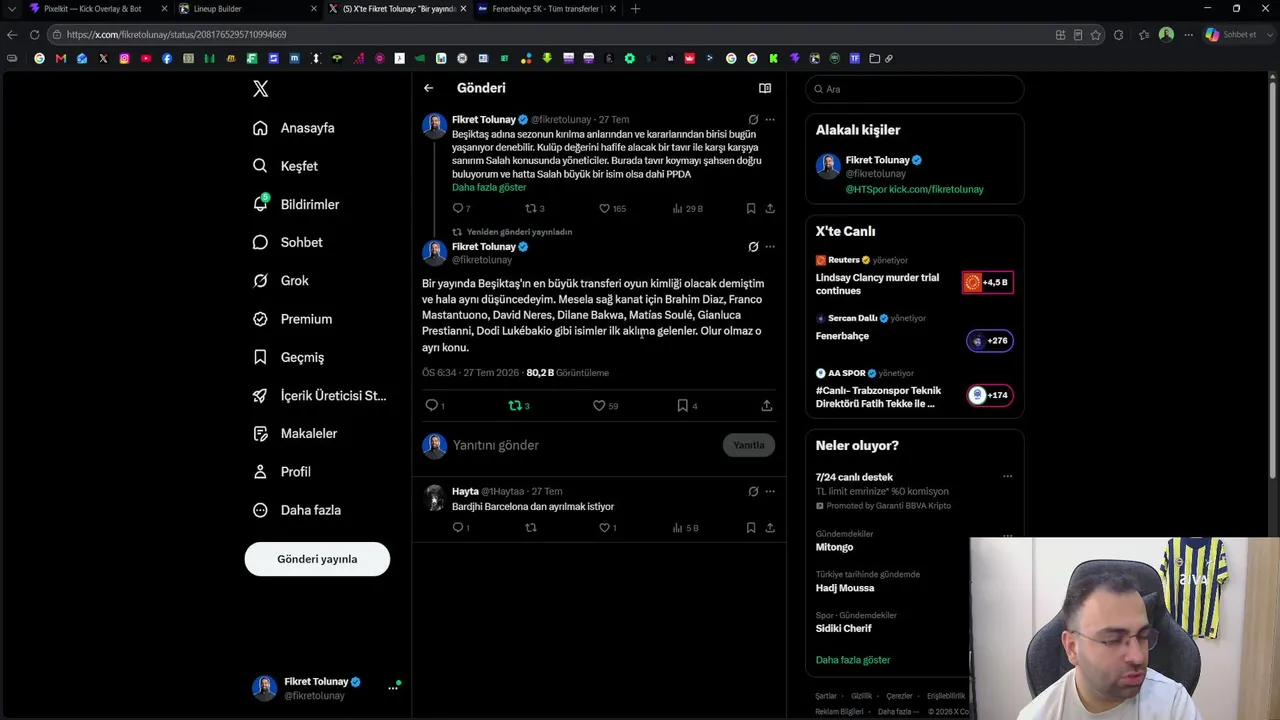Reply to Hayta's Bardjhi comment
The height and width of the screenshot is (720, 1280).
click(458, 527)
